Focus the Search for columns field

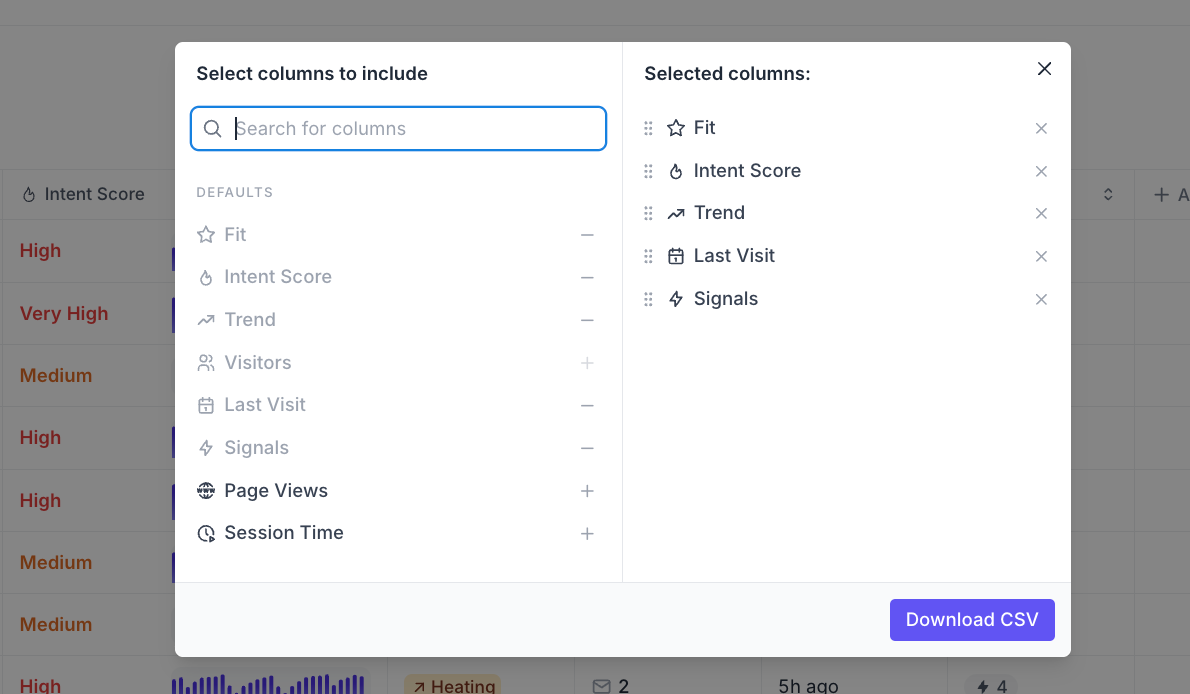pos(410,128)
